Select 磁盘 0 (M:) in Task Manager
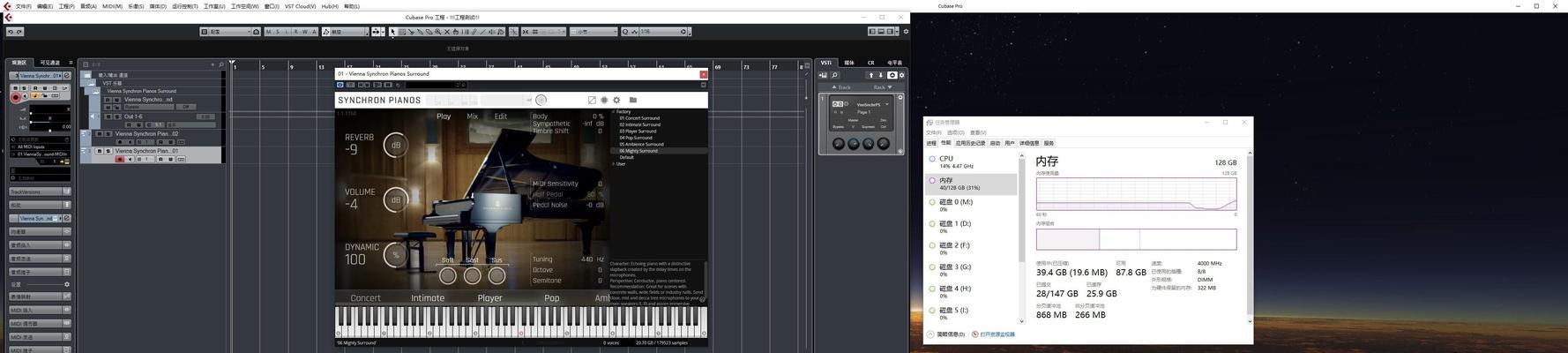 point(970,205)
